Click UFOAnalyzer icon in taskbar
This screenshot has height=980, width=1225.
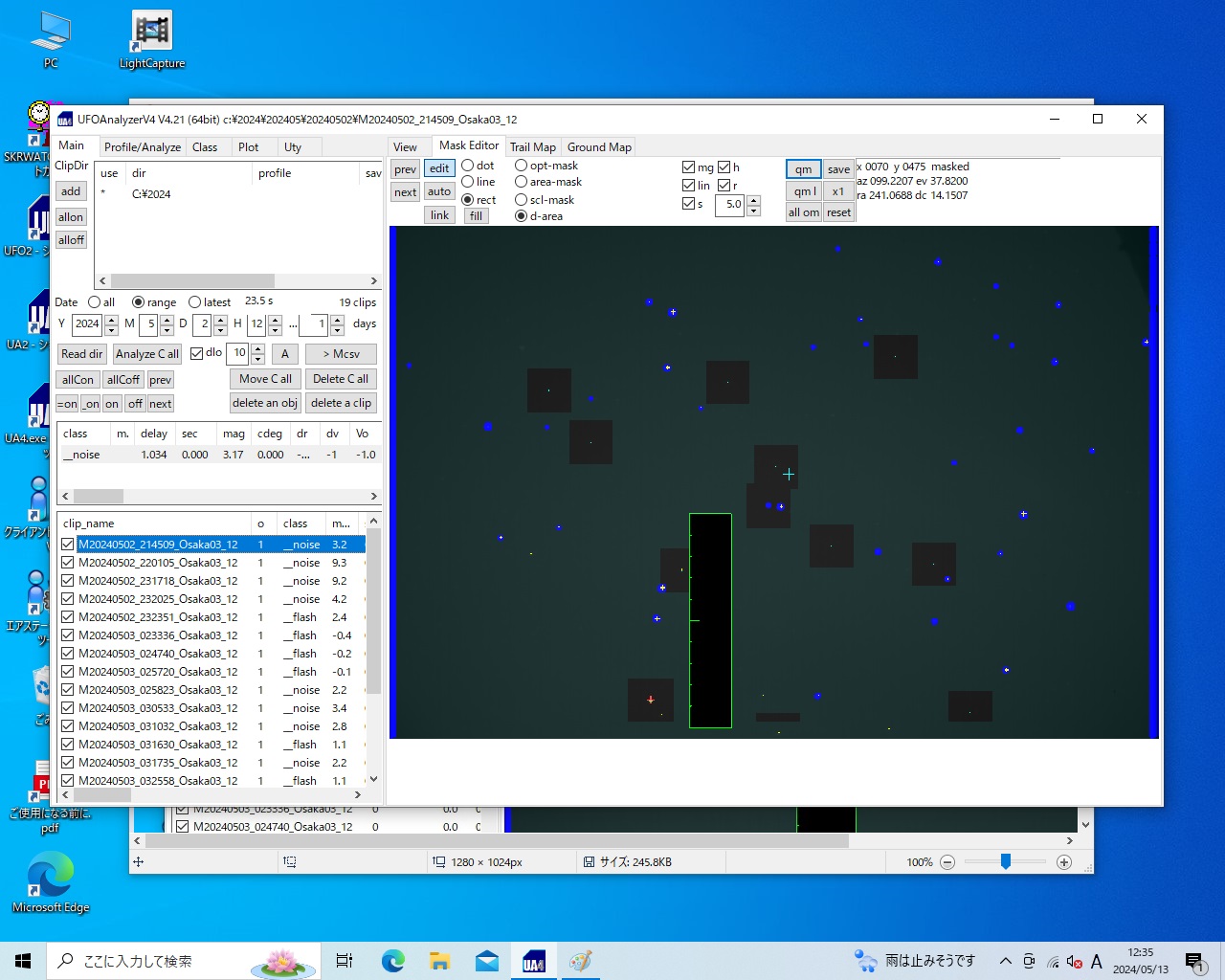(534, 961)
